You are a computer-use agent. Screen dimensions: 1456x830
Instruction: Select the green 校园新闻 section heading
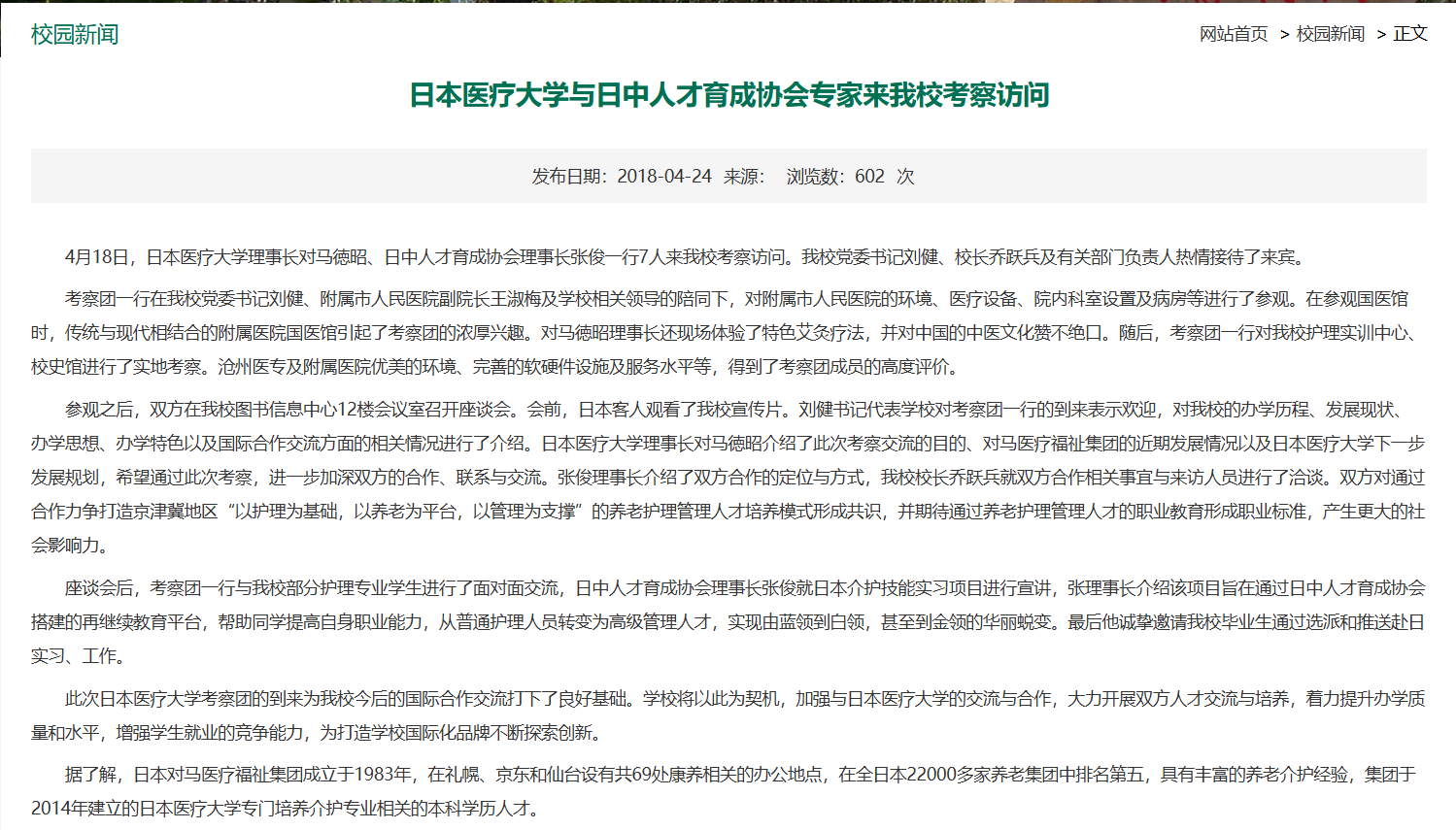point(75,35)
